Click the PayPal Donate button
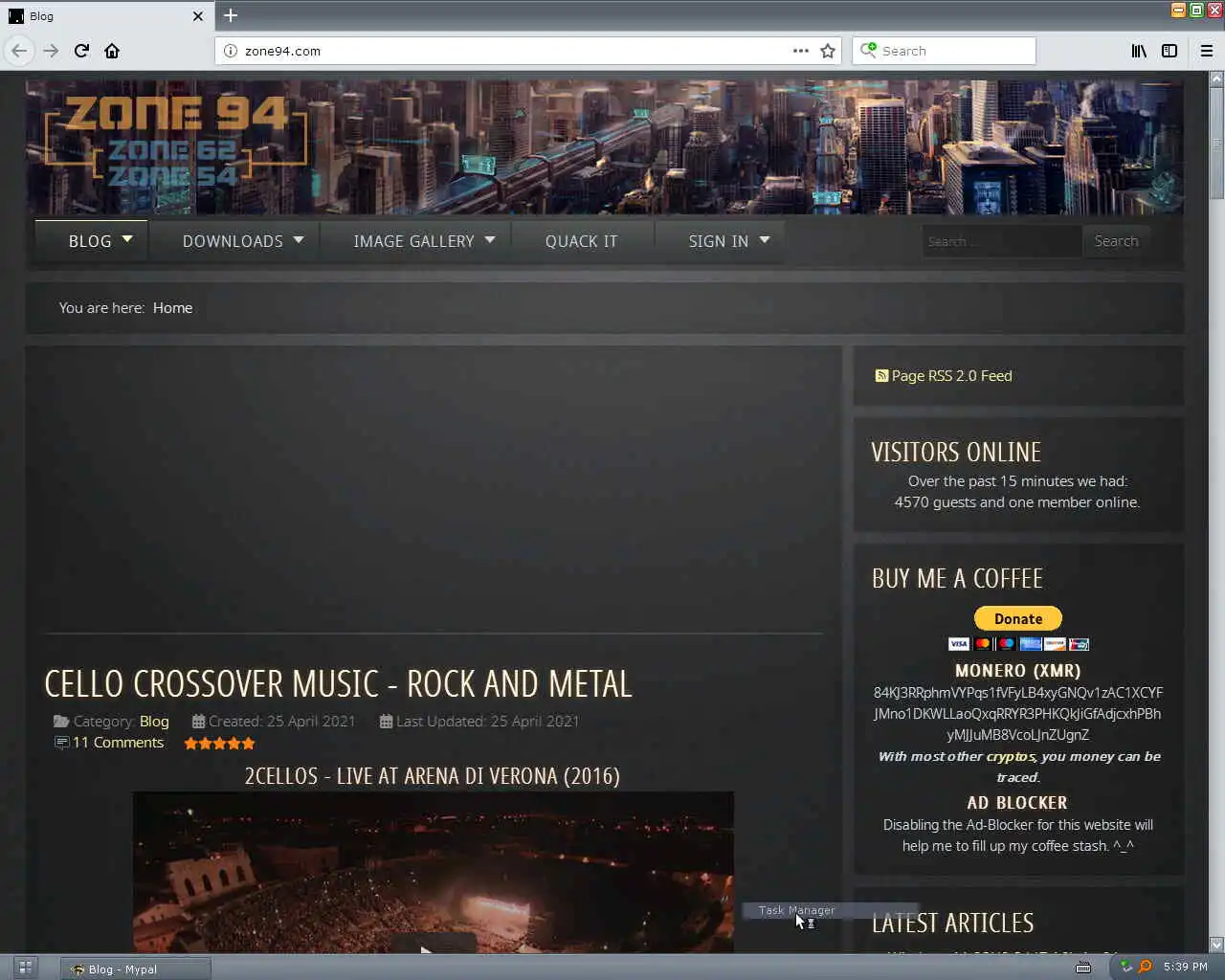The image size is (1225, 980). (x=1018, y=618)
